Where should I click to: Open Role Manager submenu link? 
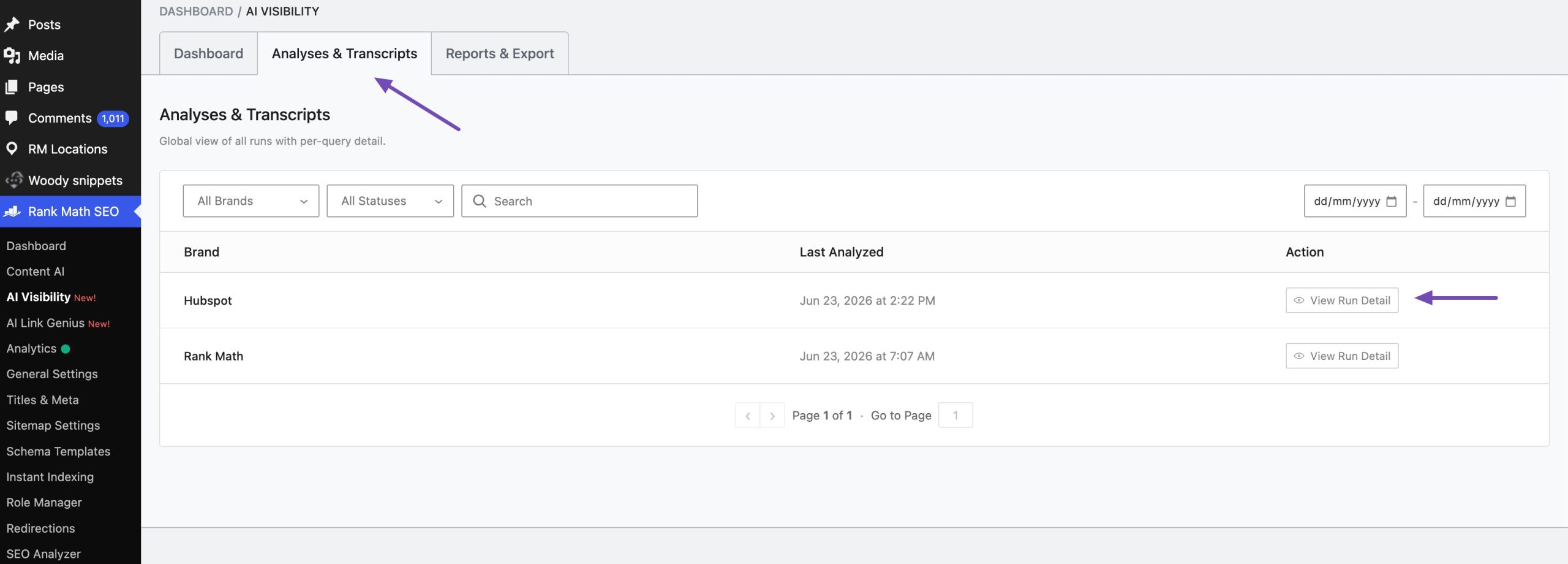(x=44, y=503)
